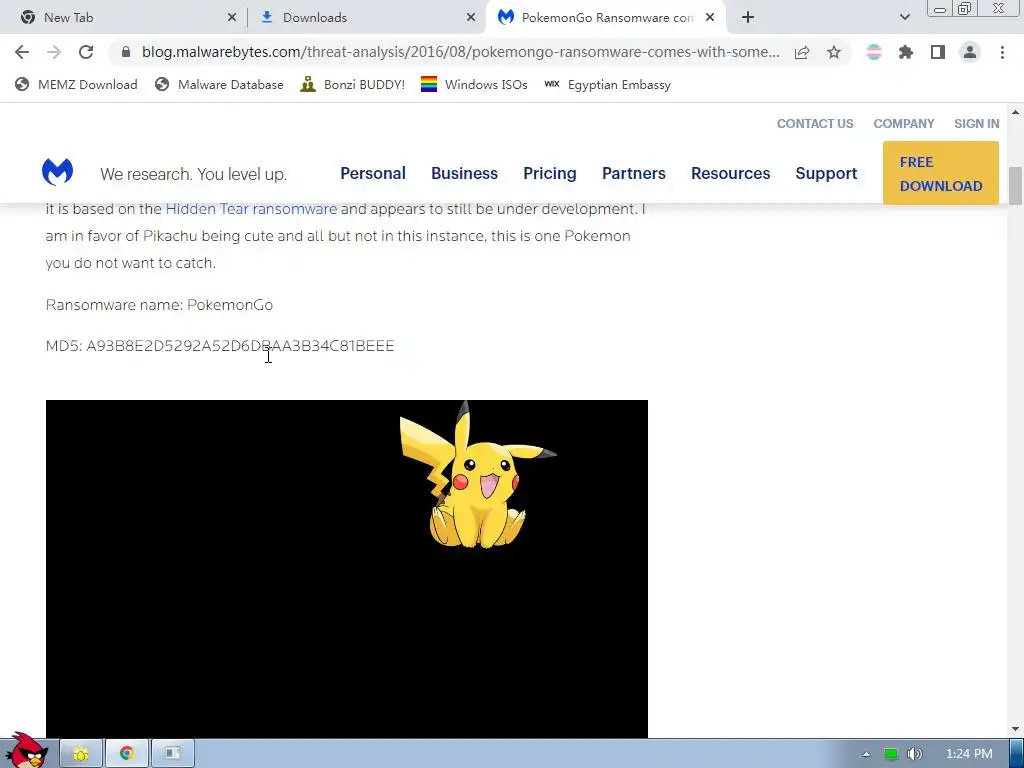Click the Chrome taskbar icon
The height and width of the screenshot is (768, 1024).
(127, 754)
